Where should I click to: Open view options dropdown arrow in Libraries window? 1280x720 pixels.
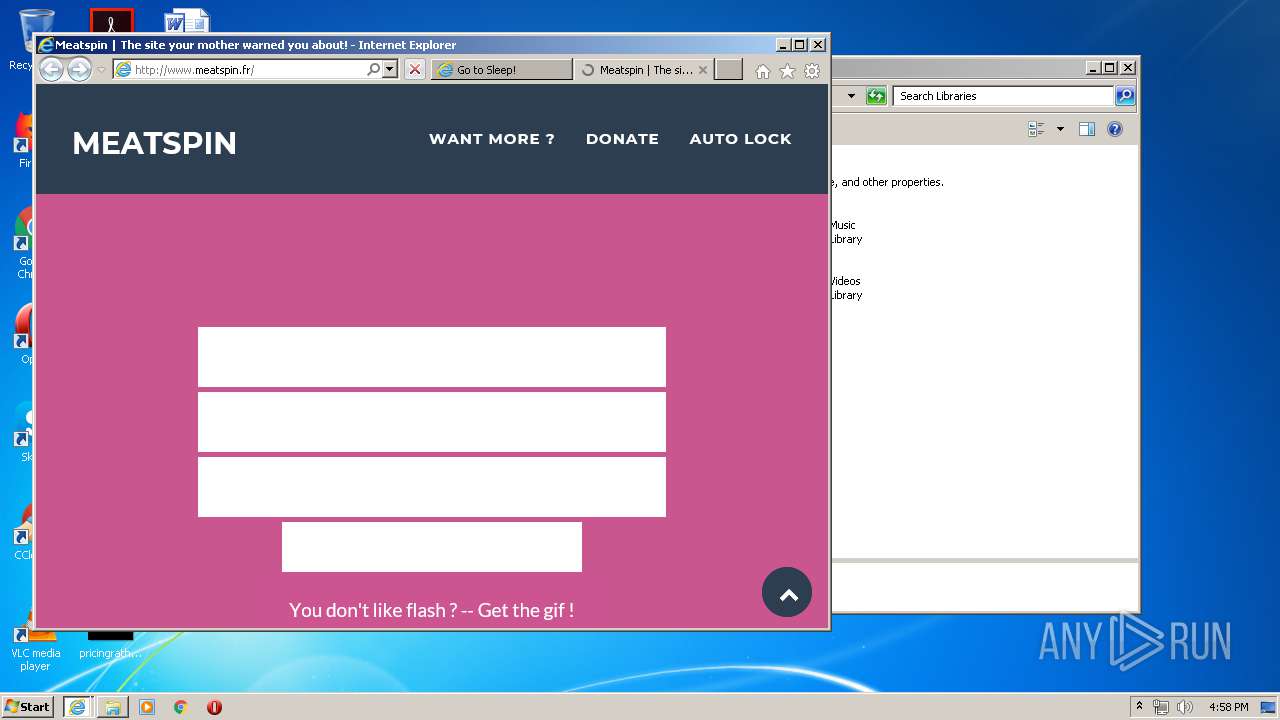(1060, 129)
